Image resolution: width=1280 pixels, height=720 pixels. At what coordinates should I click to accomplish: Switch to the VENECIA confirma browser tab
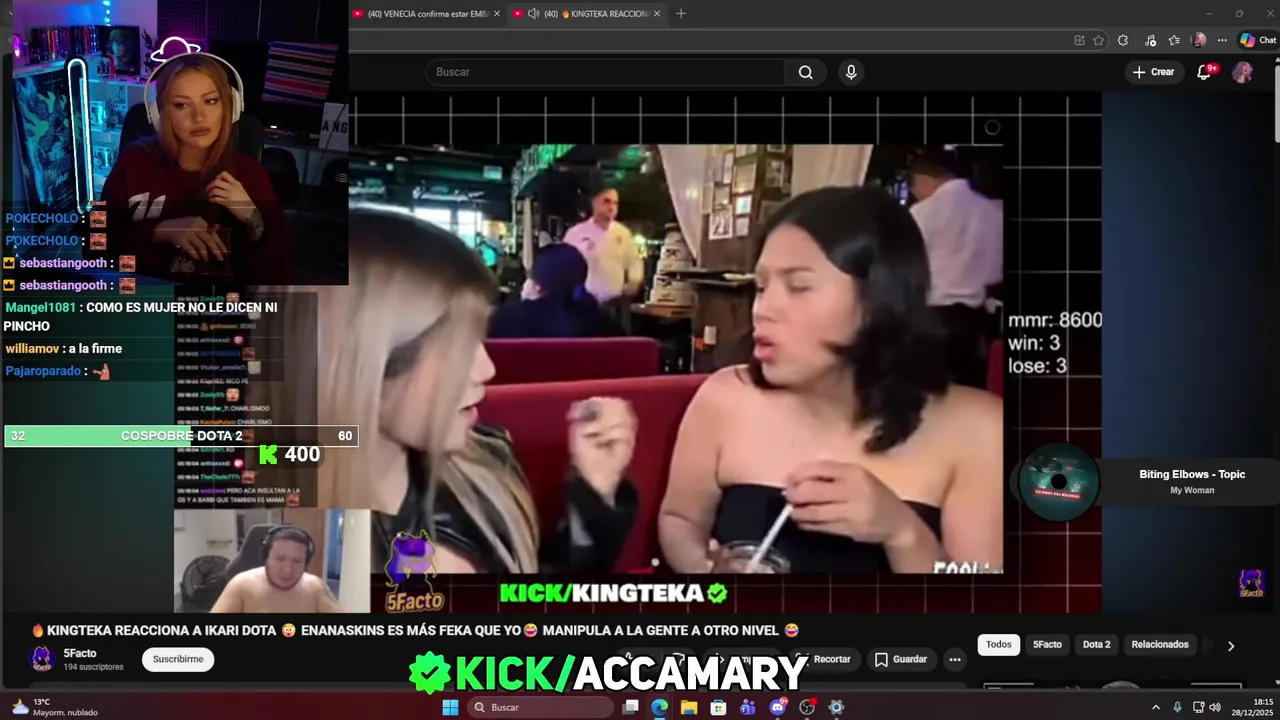(x=426, y=14)
